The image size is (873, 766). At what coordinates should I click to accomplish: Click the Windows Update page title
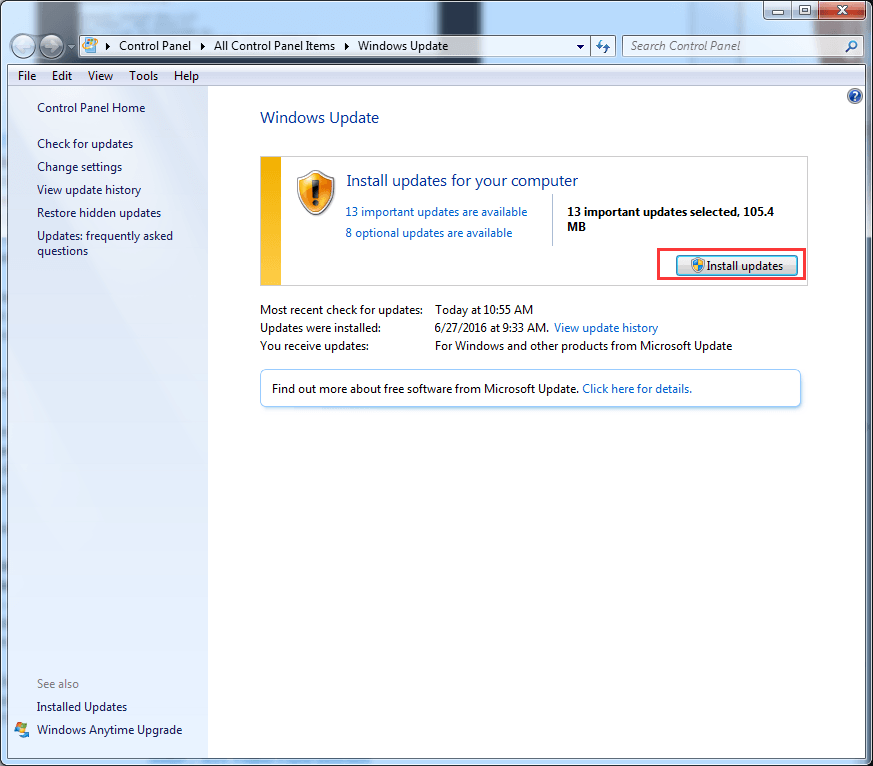(x=320, y=117)
